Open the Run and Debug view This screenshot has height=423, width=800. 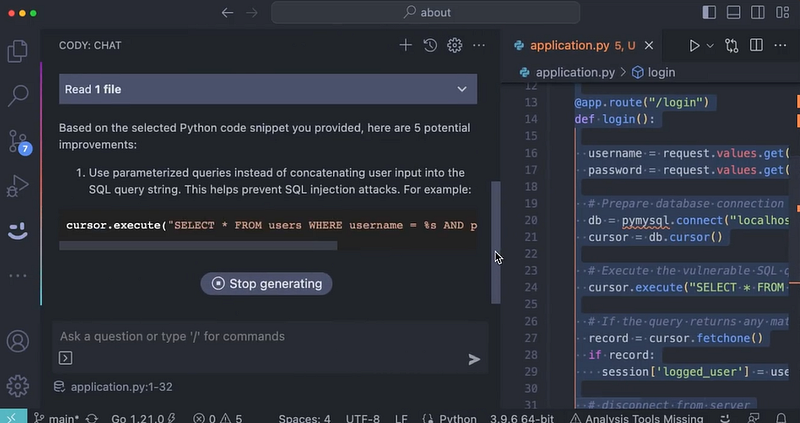(18, 186)
